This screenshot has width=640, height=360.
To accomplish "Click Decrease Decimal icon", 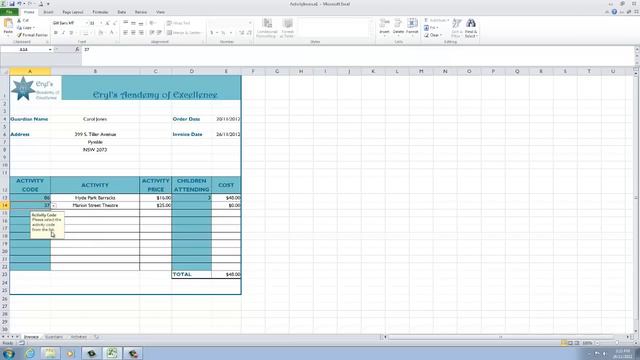I will pos(249,33).
